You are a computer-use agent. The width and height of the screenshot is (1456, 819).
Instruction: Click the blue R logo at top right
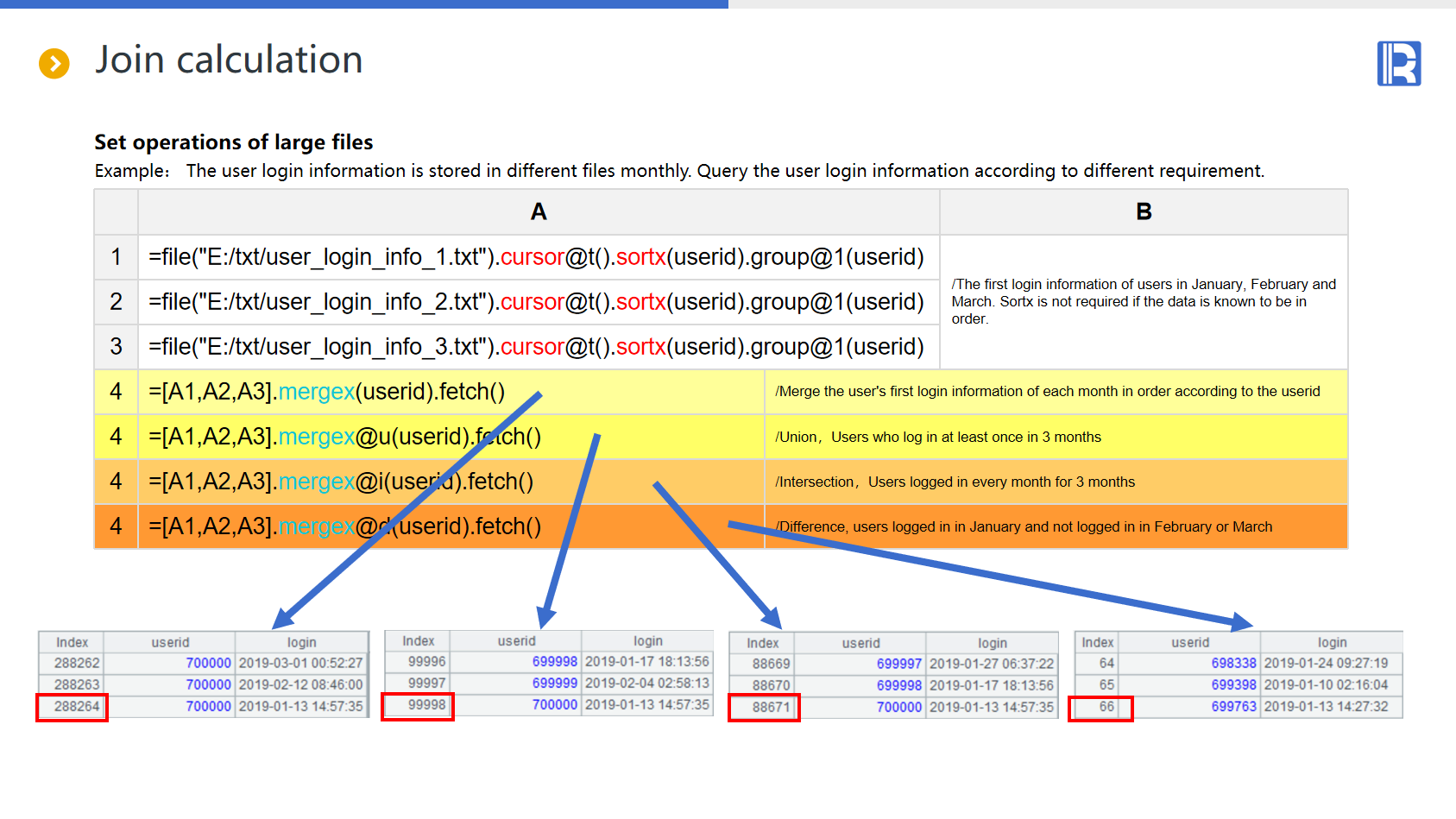click(1398, 64)
